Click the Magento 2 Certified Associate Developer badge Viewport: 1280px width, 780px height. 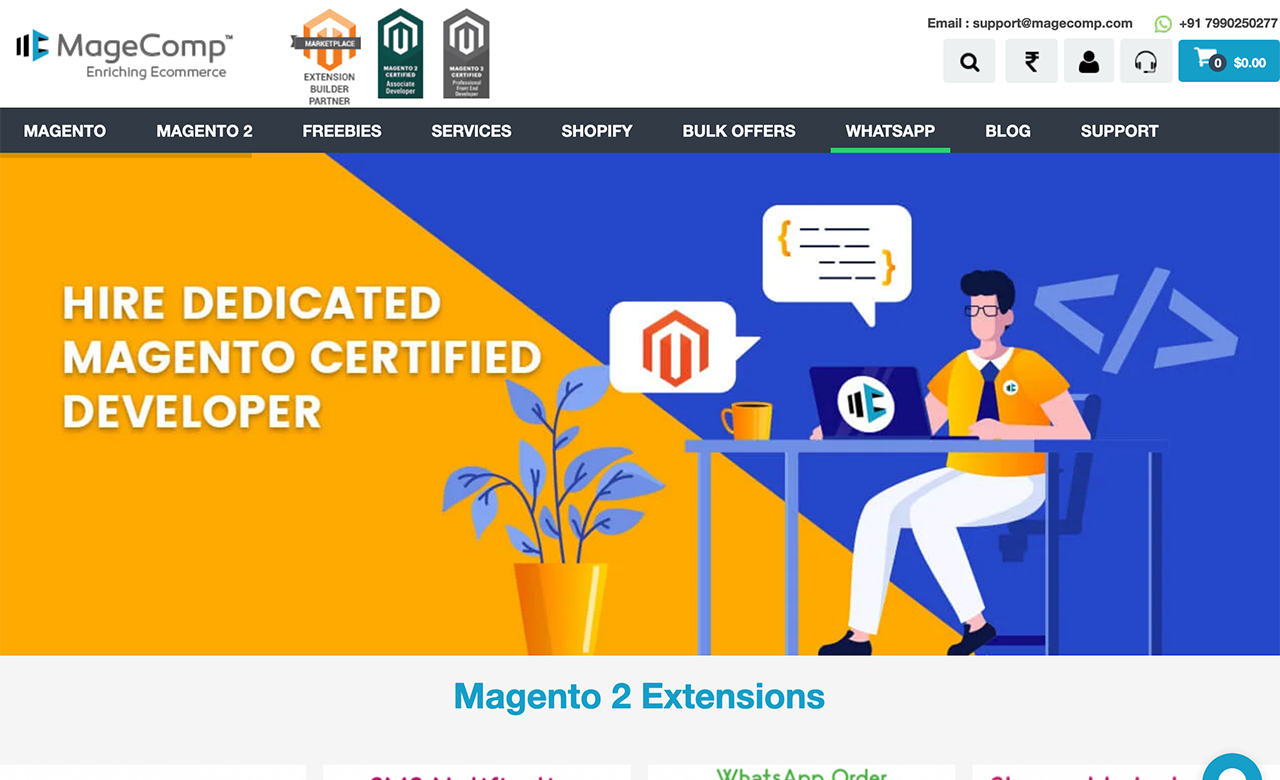pos(400,53)
